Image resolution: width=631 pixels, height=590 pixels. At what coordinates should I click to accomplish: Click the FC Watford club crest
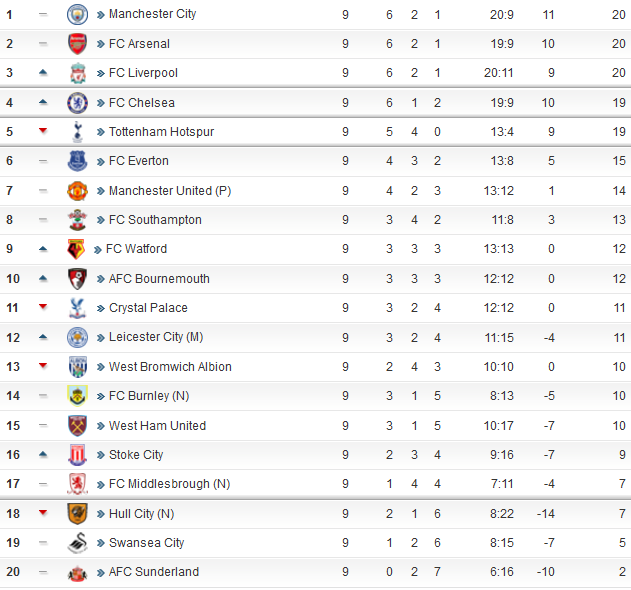click(76, 249)
